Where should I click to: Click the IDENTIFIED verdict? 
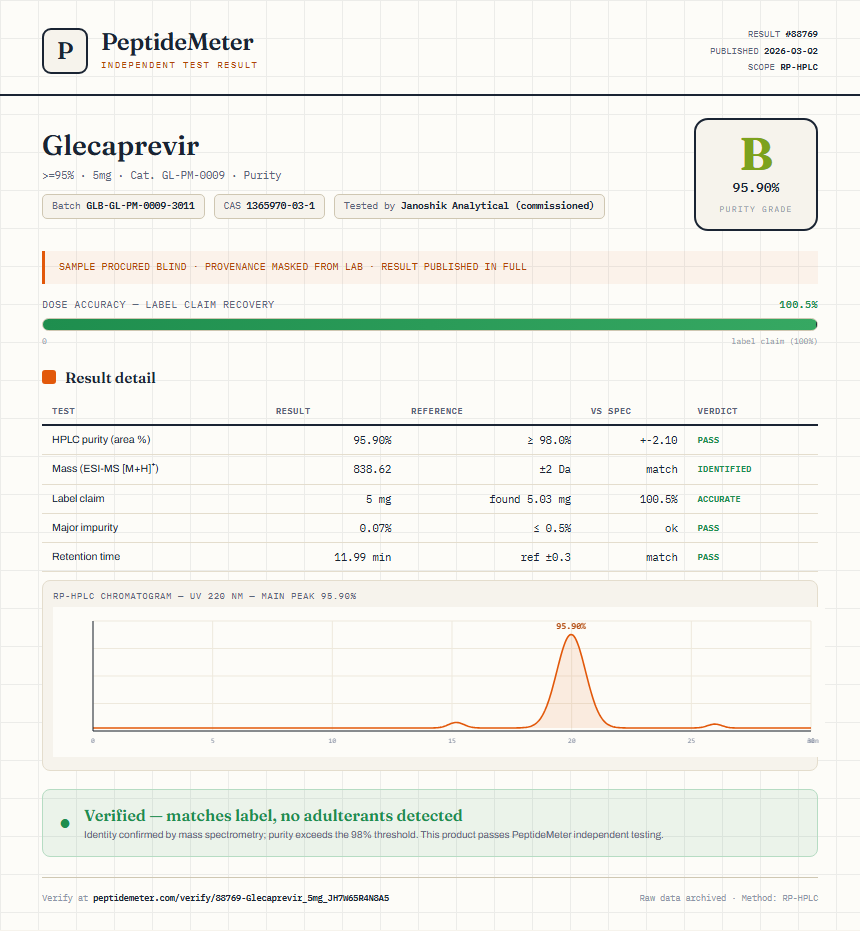(x=725, y=469)
